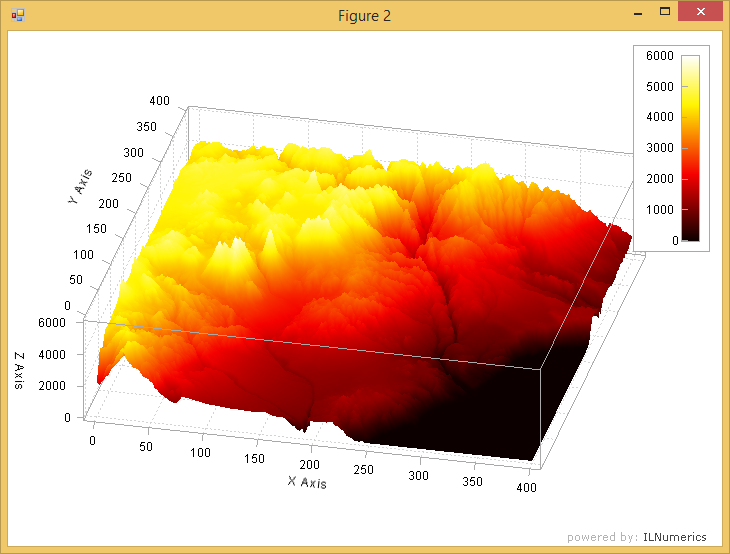Minimize the Figure 2 window
Screen dimensions: 730x554
pyautogui.click(x=637, y=13)
